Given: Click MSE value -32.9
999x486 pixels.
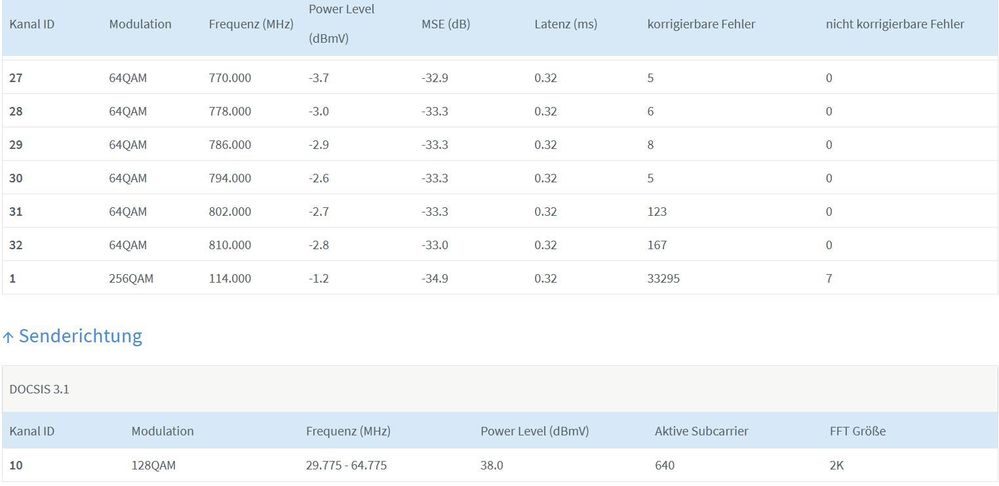Looking at the screenshot, I should click(435, 78).
